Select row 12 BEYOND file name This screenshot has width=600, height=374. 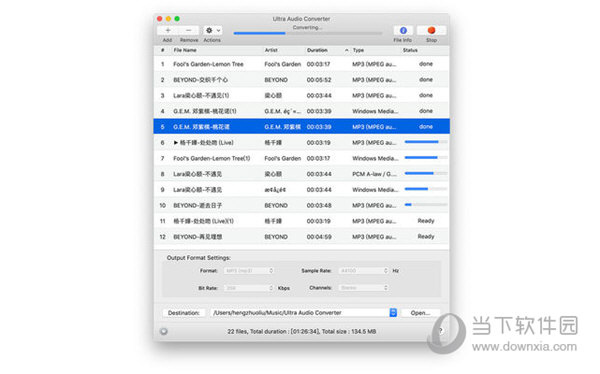(197, 237)
